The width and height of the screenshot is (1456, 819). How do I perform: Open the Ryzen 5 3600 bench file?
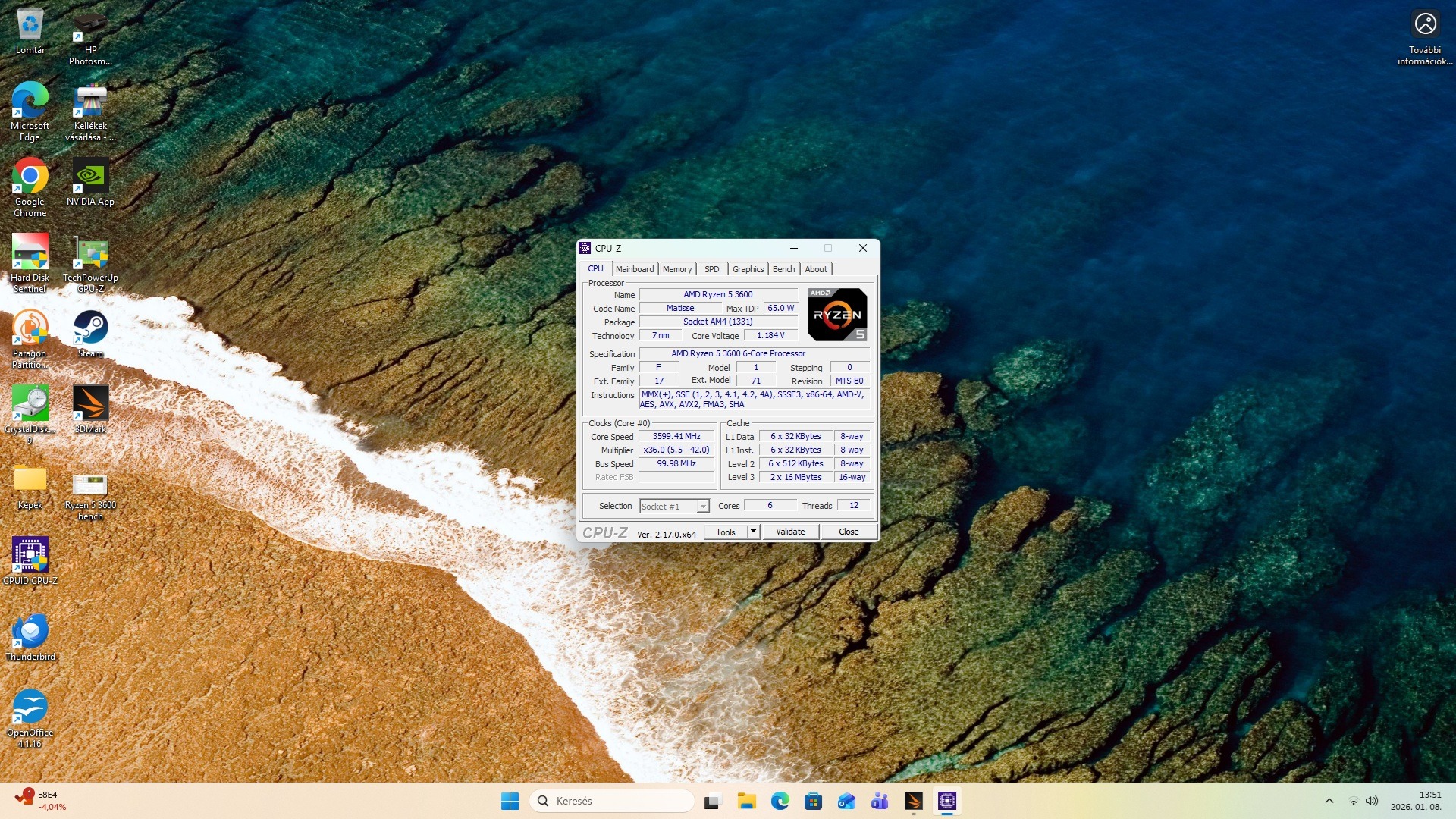point(90,484)
